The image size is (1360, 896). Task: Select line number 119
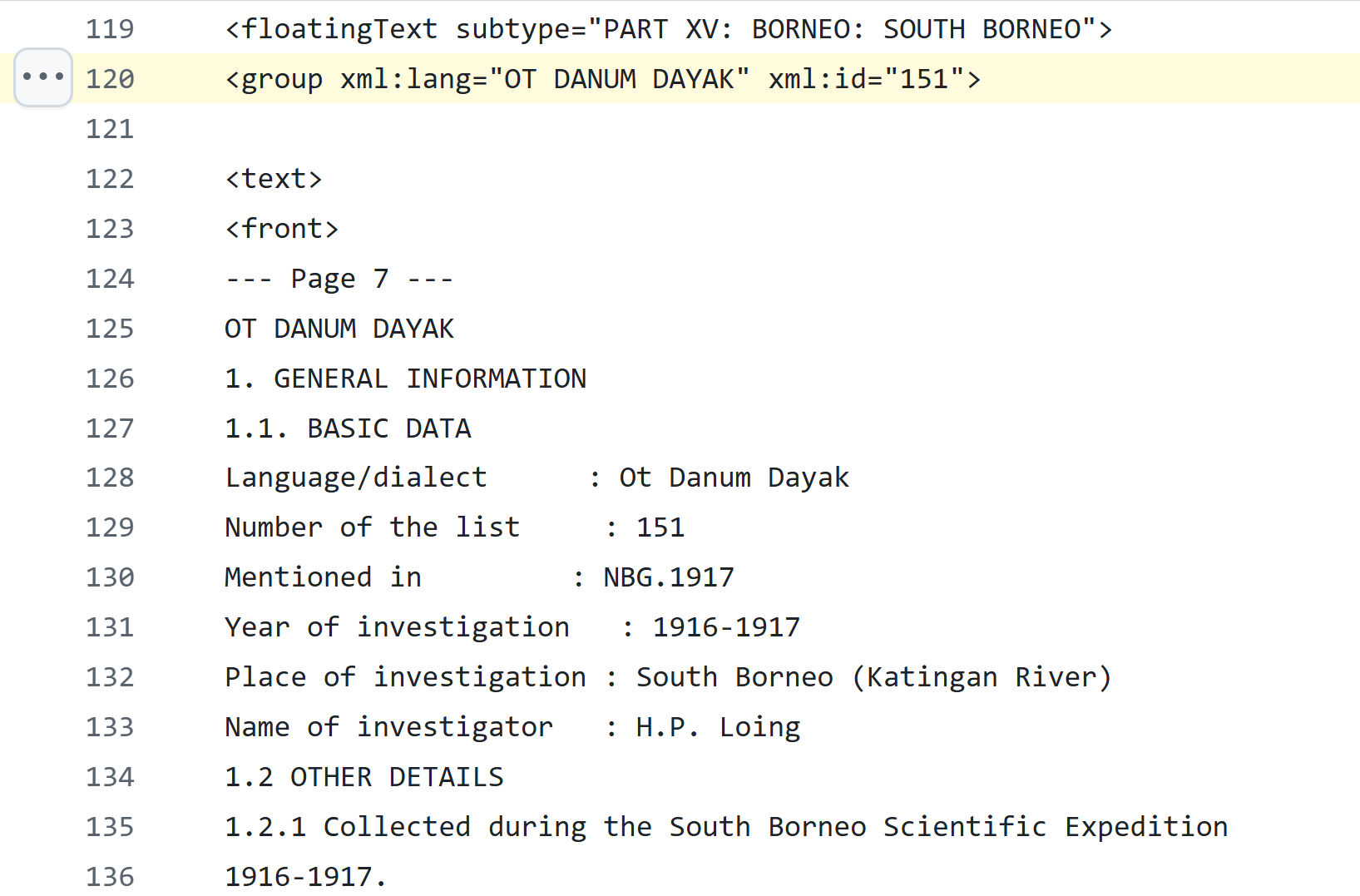[110, 29]
